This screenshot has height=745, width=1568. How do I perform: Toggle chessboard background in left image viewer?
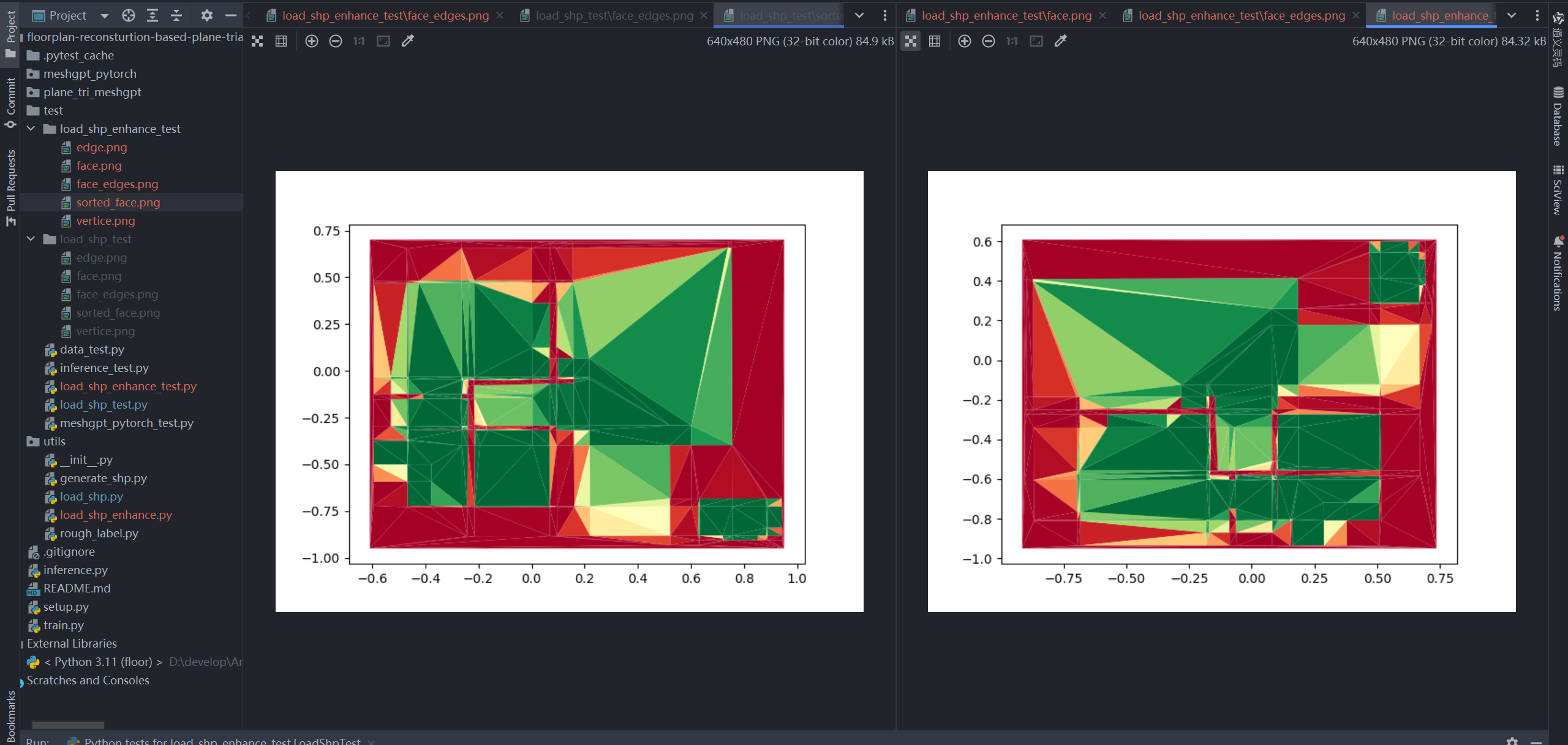click(x=257, y=41)
